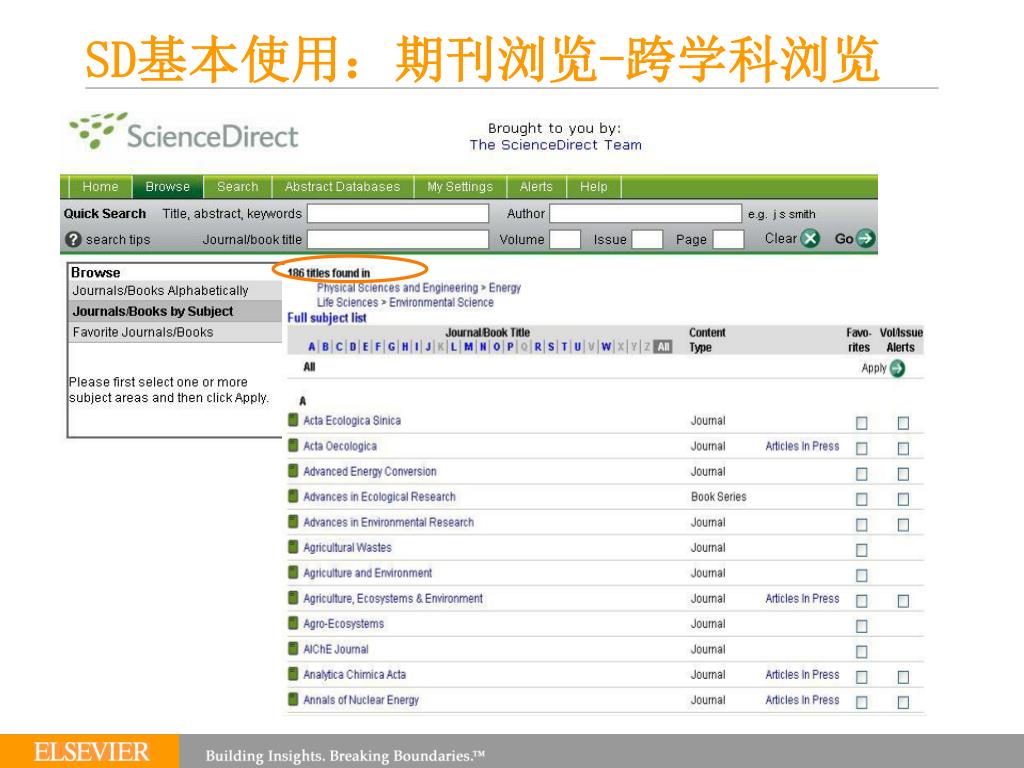This screenshot has height=768, width=1024.
Task: Check Vol/Issue Alerts box for Annals of Nuclear Energy
Action: pyautogui.click(x=903, y=703)
